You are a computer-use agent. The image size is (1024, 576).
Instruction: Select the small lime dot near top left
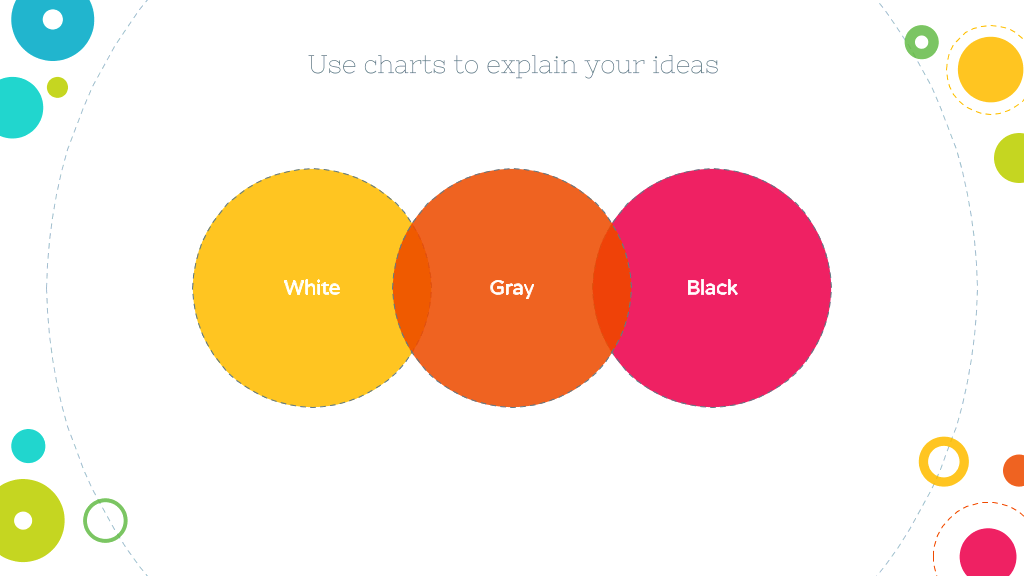click(57, 88)
